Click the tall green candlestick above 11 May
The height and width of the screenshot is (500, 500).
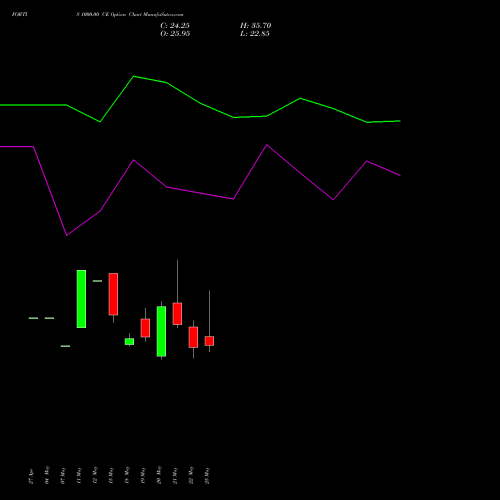[x=81, y=299]
